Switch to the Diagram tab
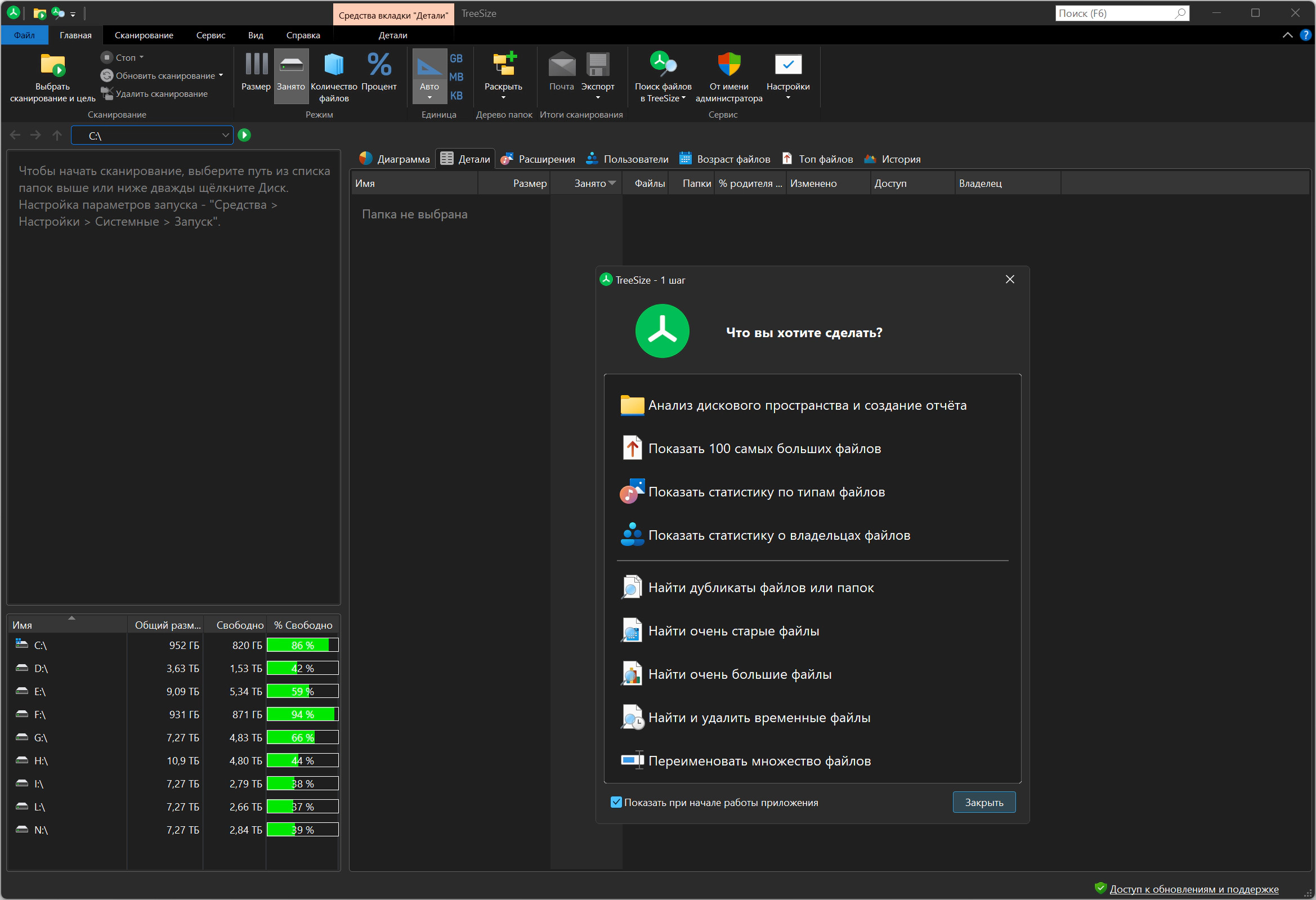This screenshot has height=900, width=1316. (x=395, y=159)
